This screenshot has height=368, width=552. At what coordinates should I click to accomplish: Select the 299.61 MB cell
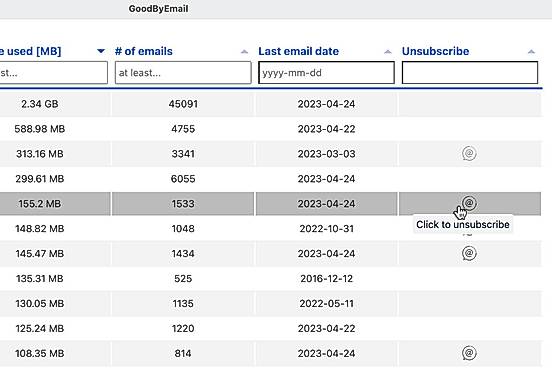coord(55,179)
